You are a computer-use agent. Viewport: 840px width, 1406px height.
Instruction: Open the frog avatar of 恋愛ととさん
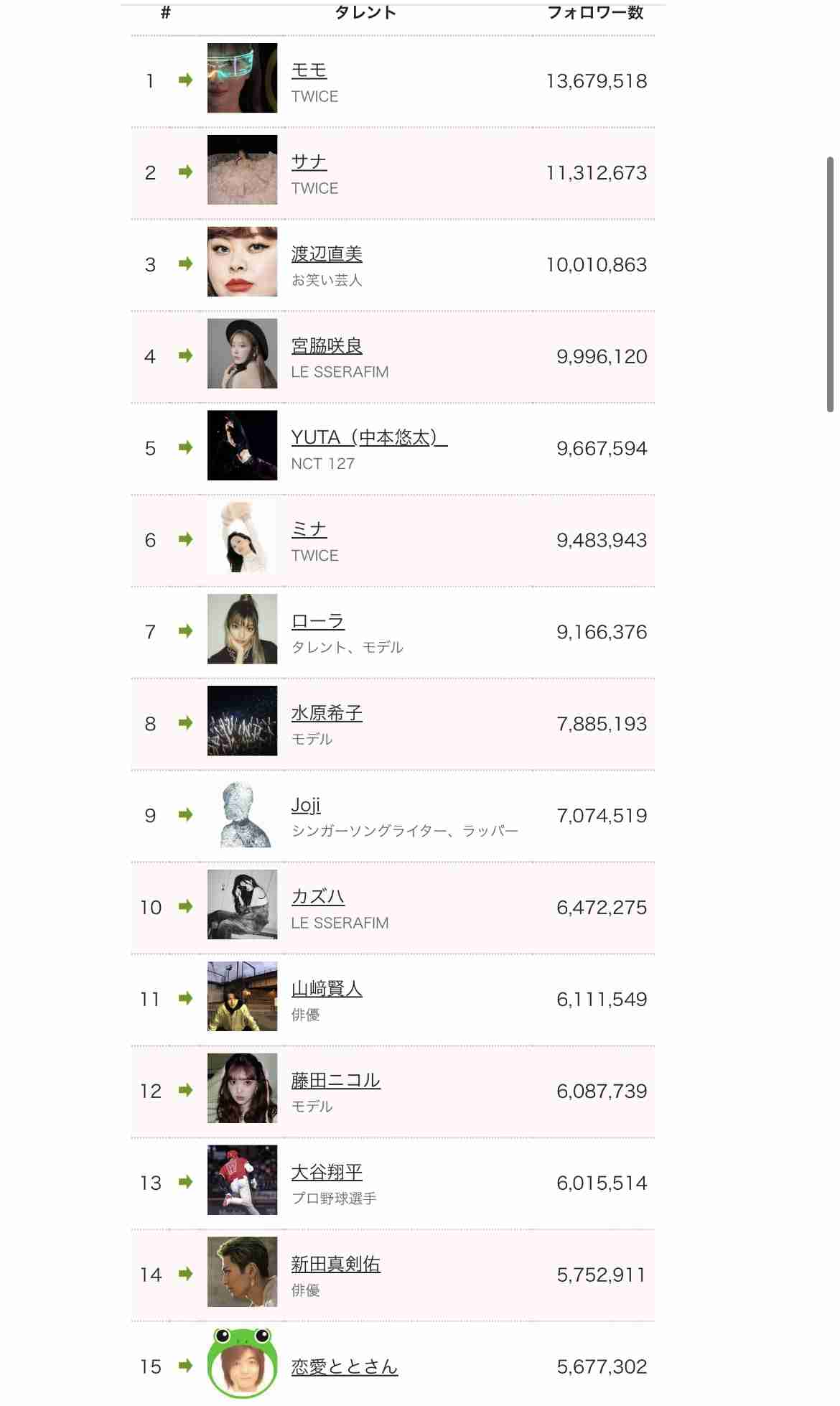click(x=242, y=1364)
